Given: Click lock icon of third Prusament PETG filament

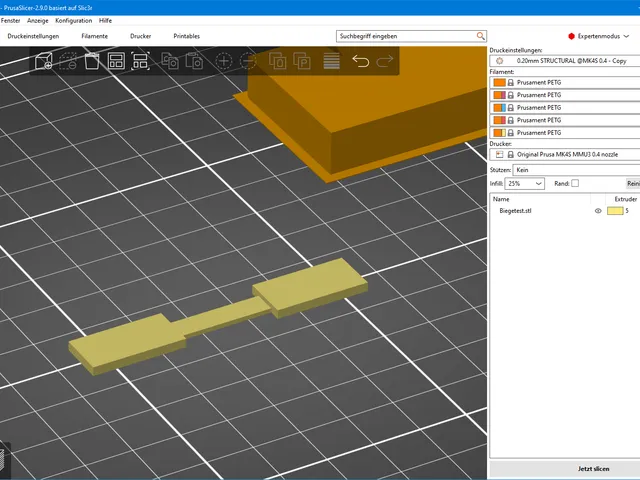Looking at the screenshot, I should pyautogui.click(x=511, y=108).
